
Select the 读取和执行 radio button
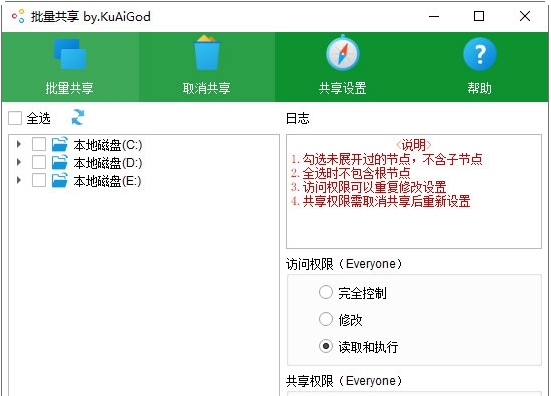(326, 346)
